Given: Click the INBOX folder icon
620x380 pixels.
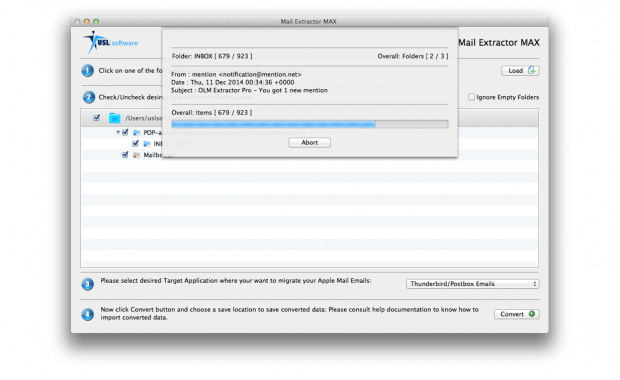Looking at the screenshot, I should point(147,144).
